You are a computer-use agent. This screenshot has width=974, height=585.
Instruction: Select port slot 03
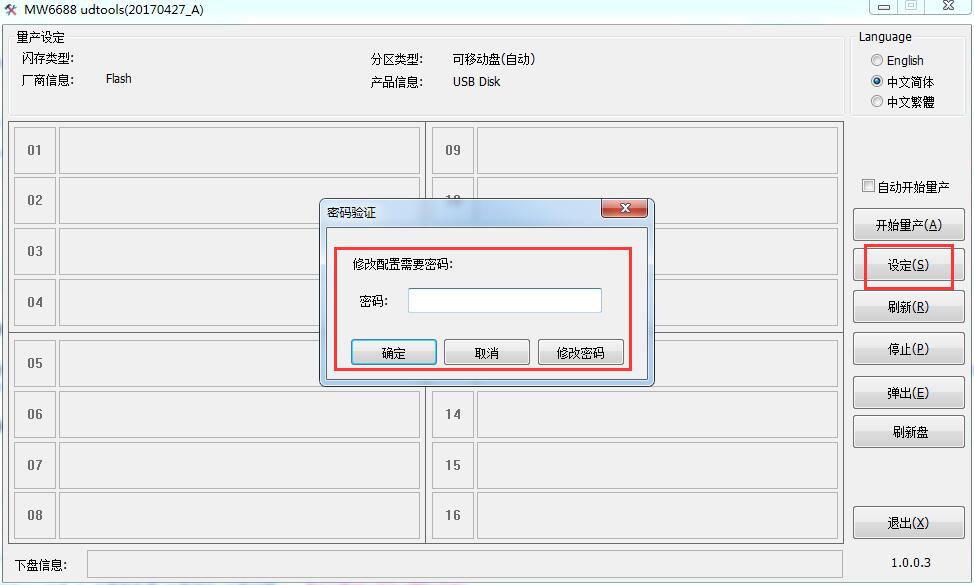click(35, 252)
